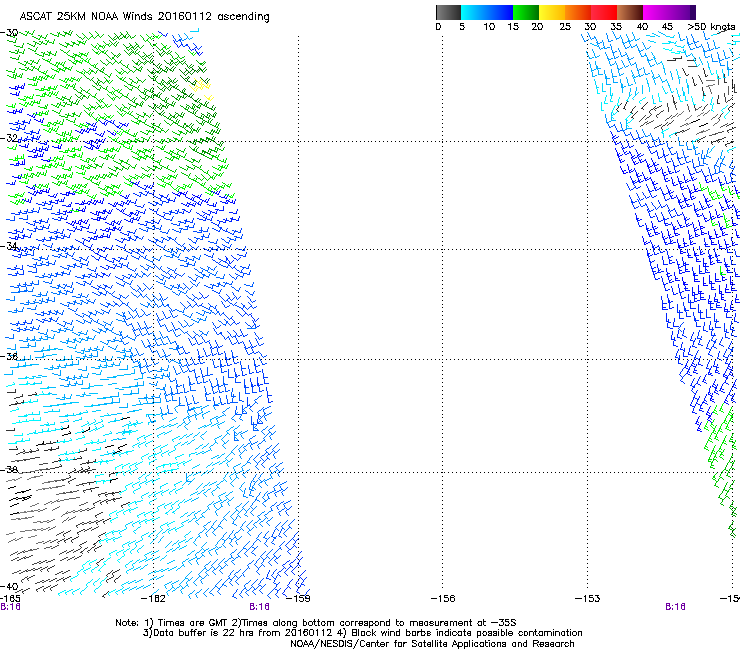Click the longitude label '-159'

coord(298,598)
